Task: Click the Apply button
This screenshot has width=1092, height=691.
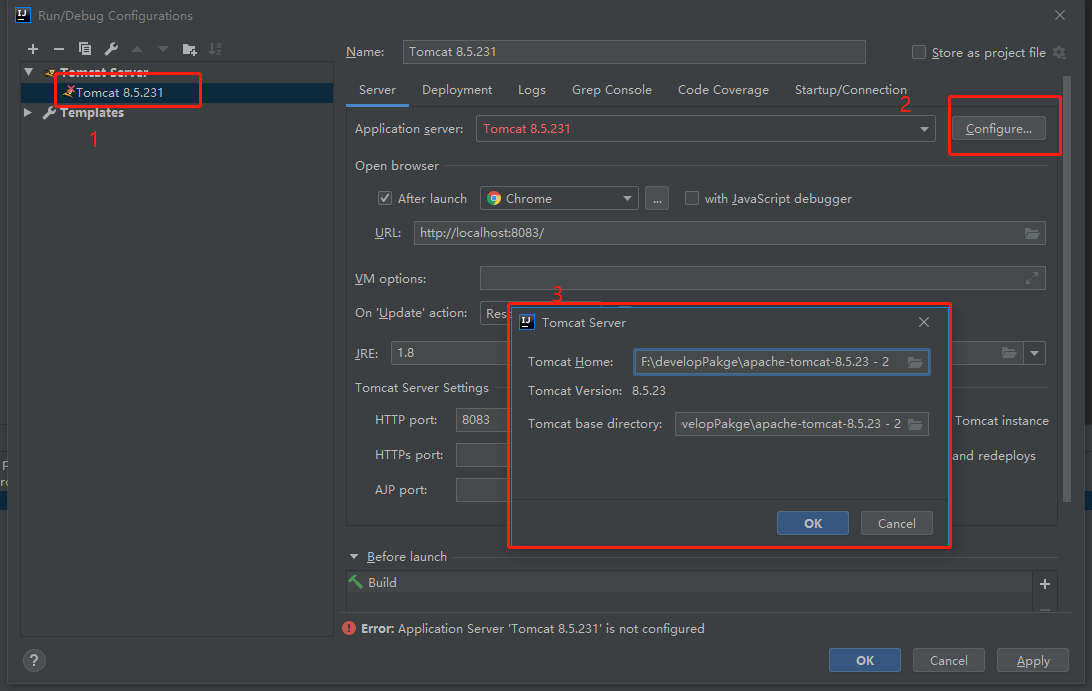Action: [1033, 660]
